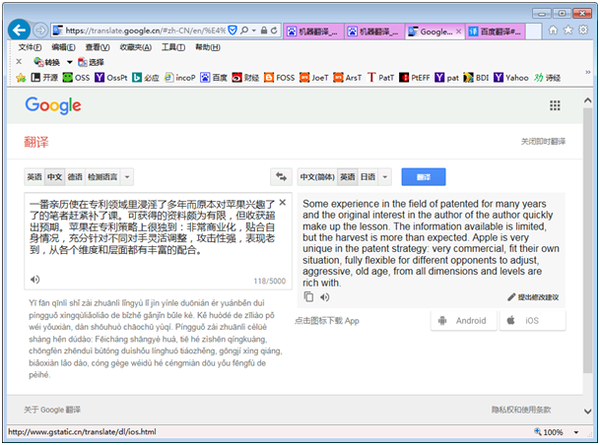Click 提出修改建议 suggest an edit

(x=533, y=297)
